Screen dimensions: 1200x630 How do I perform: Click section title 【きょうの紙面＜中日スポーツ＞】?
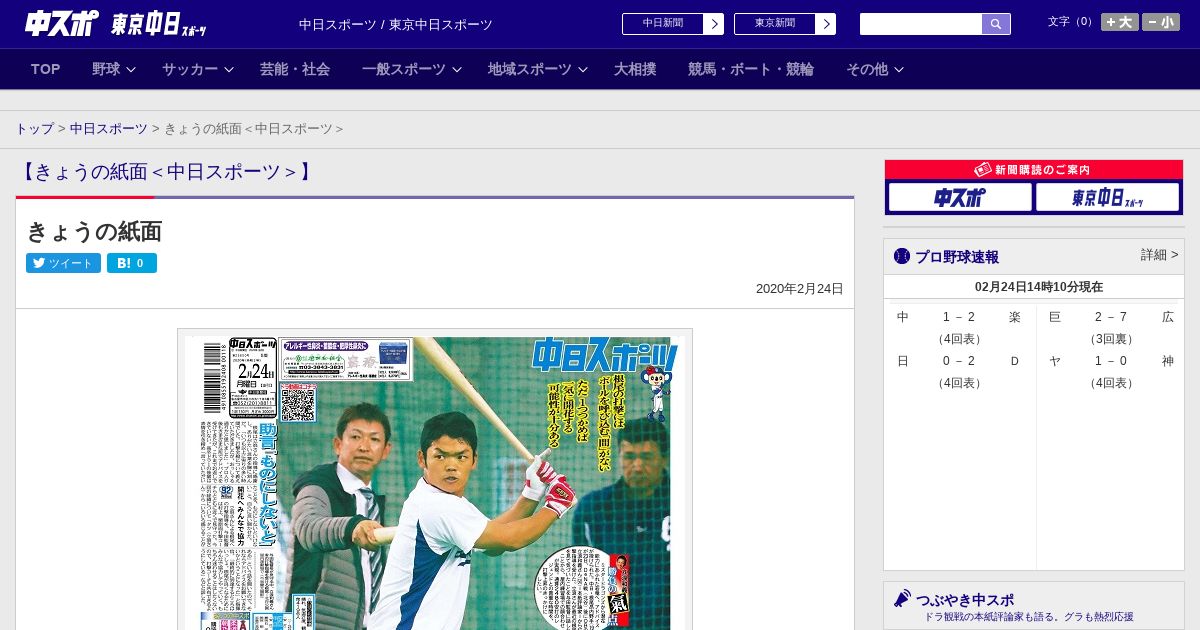click(167, 172)
